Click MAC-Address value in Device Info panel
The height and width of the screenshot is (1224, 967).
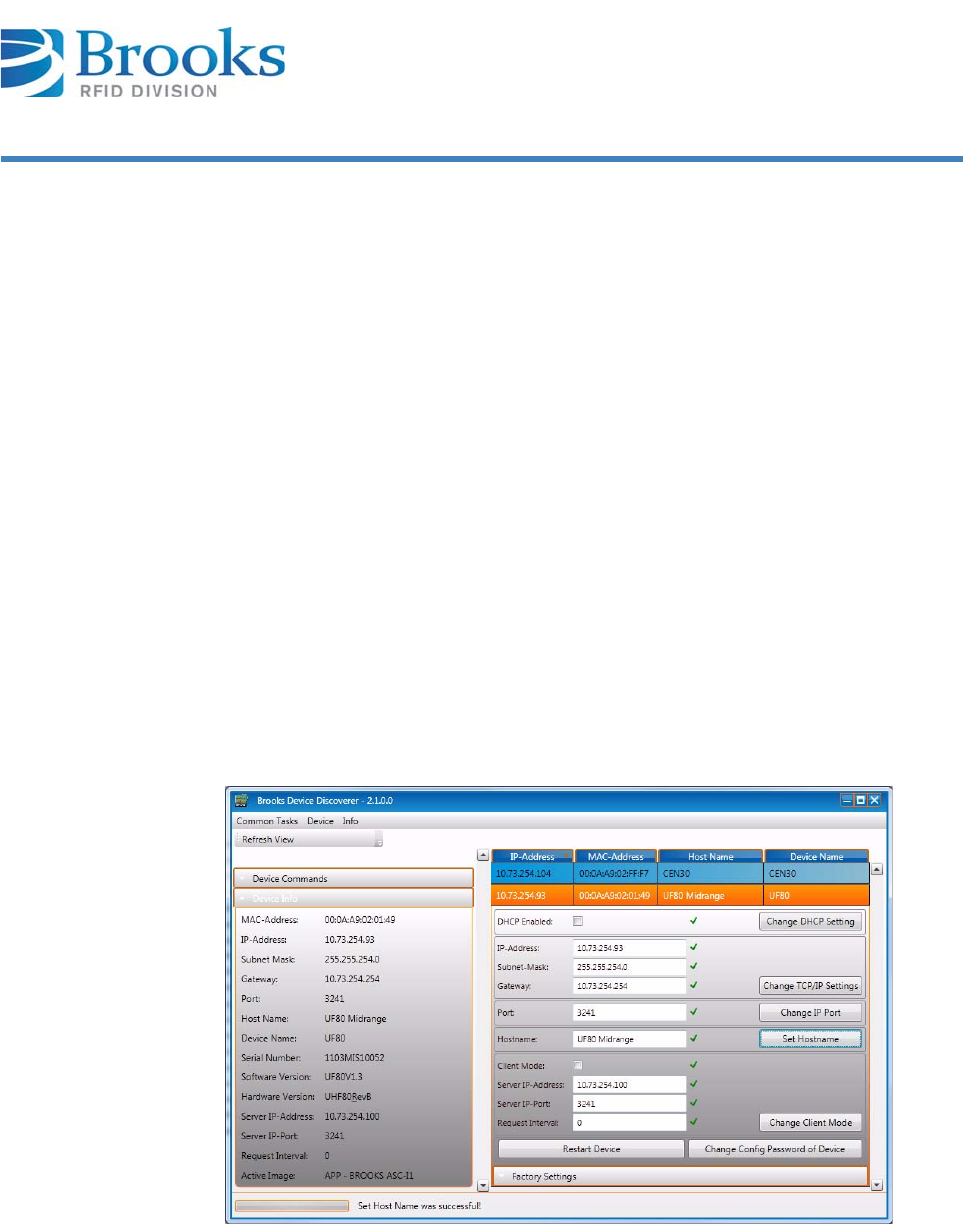361,919
